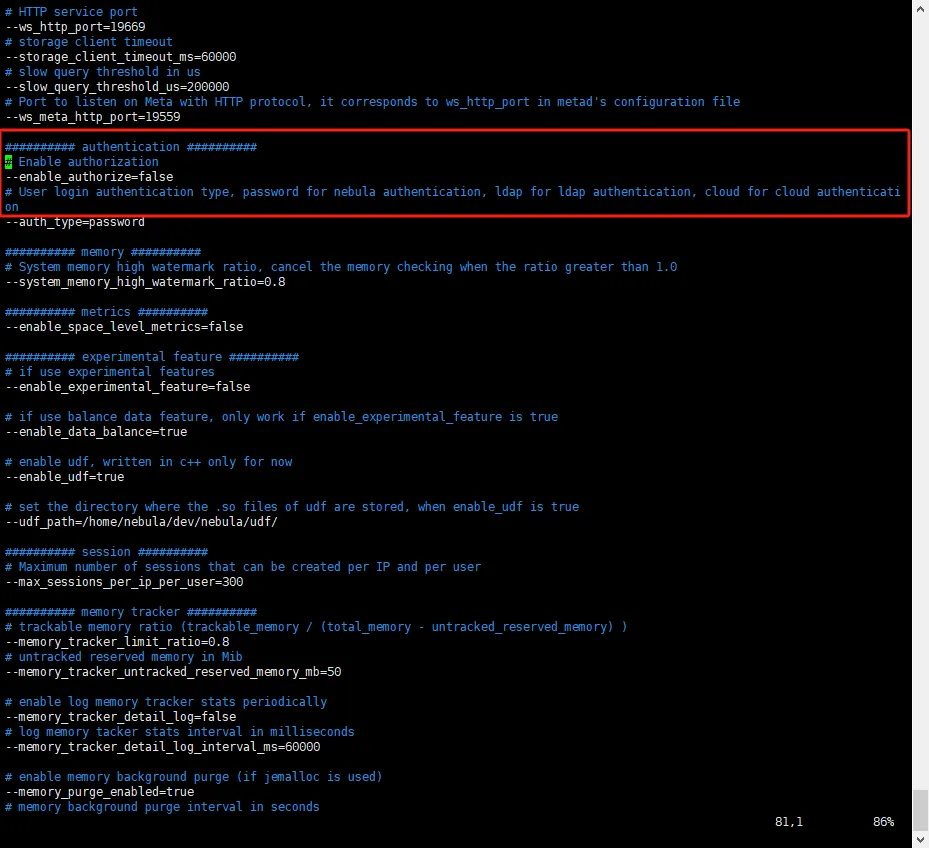The width and height of the screenshot is (929, 848).
Task: Click '# enable udf, written in c++' comment
Action: point(149,462)
